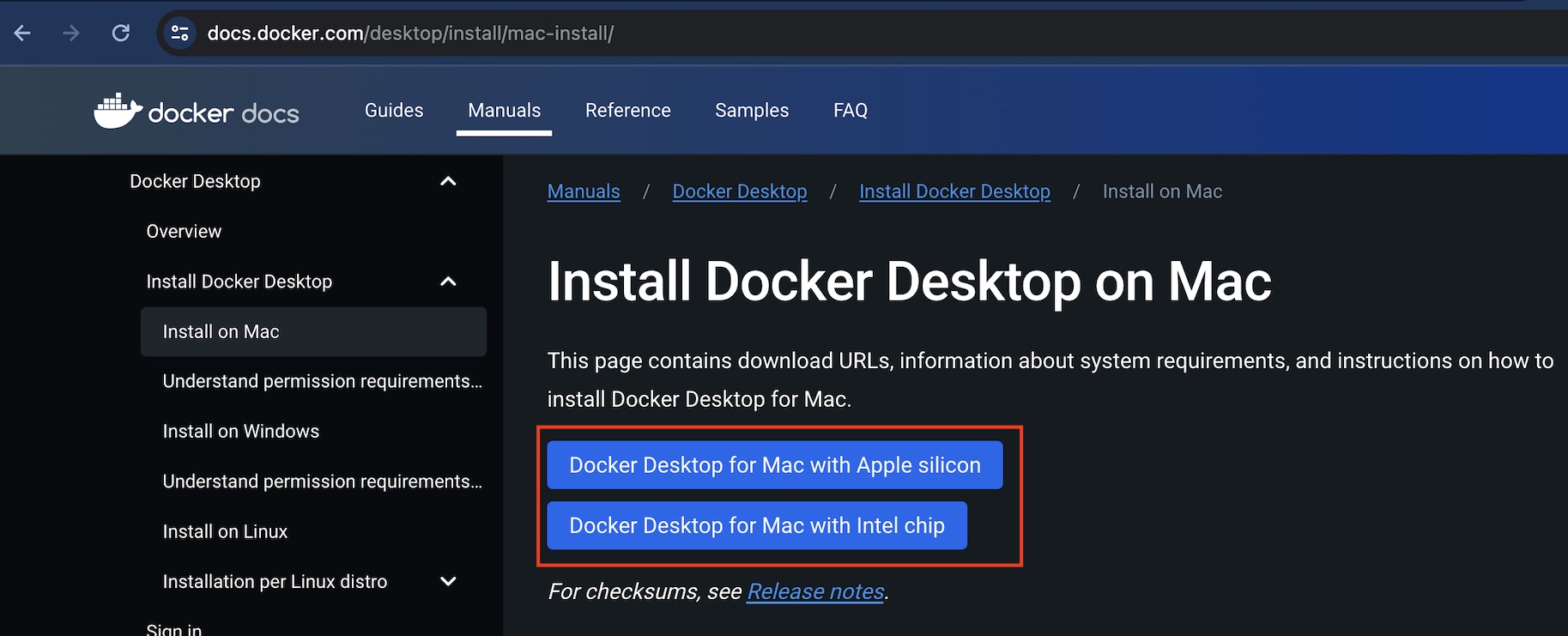This screenshot has height=636, width=1568.
Task: Download Docker Desktop for Mac with Apple silicon
Action: 775,465
